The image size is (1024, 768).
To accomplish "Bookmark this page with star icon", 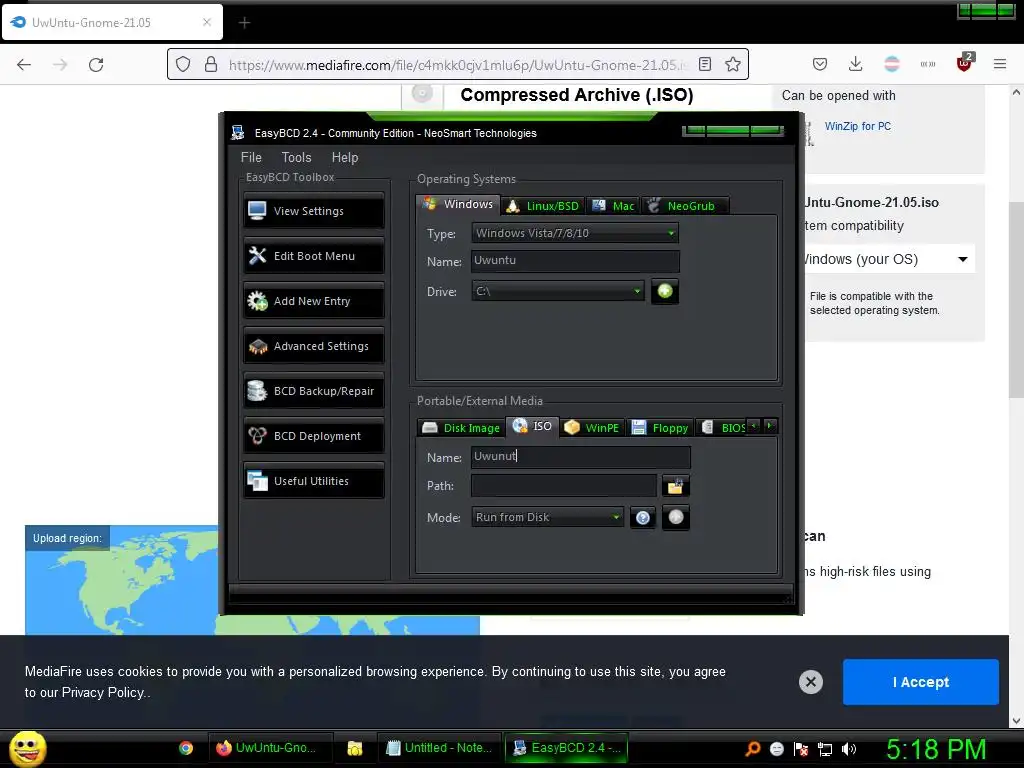I will tap(733, 64).
